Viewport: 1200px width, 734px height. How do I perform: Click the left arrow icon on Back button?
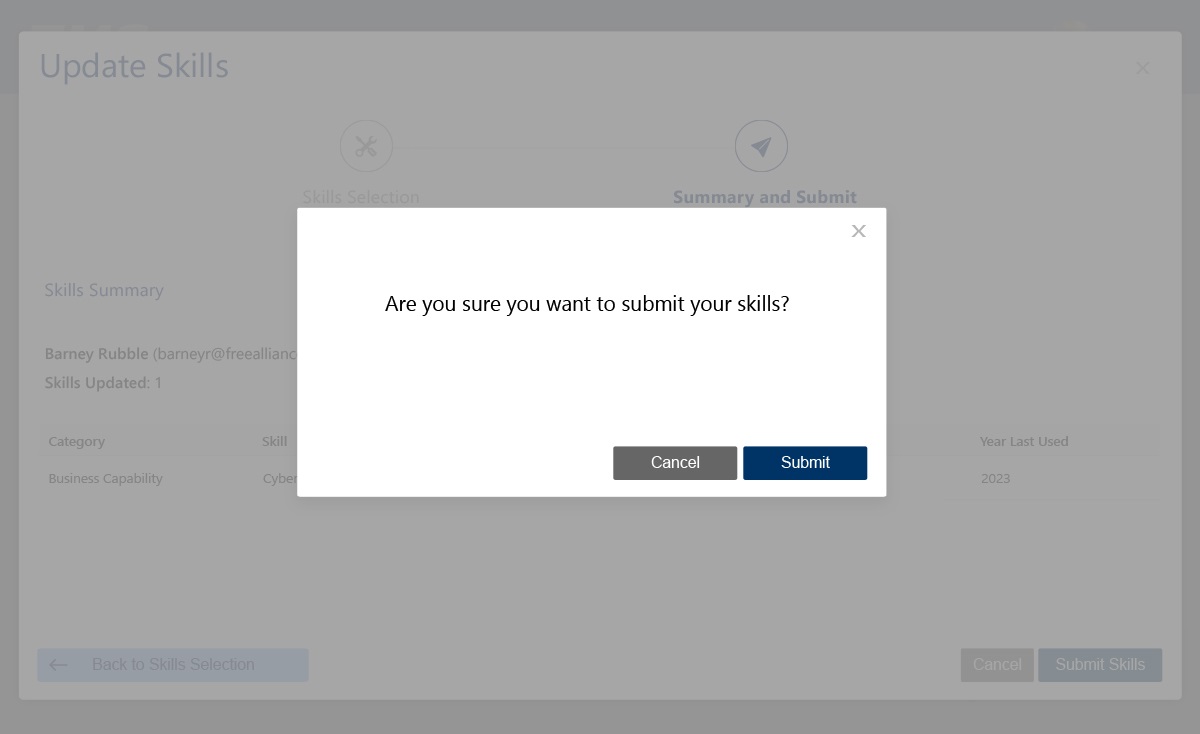point(58,665)
